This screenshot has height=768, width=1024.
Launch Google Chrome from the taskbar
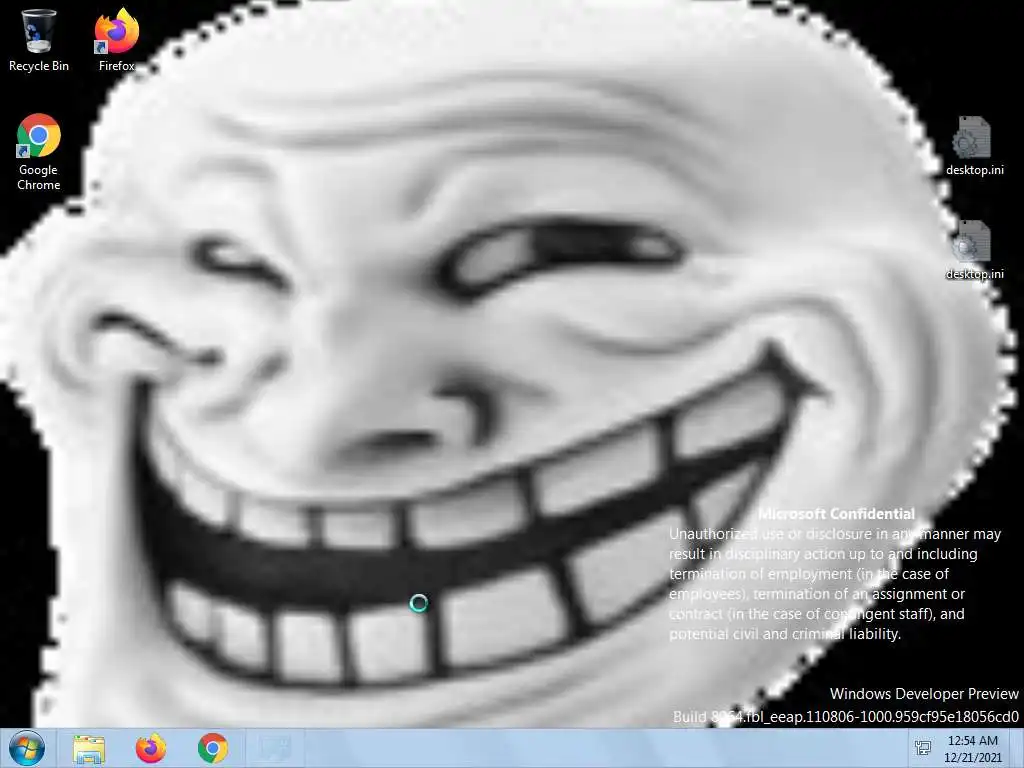212,748
